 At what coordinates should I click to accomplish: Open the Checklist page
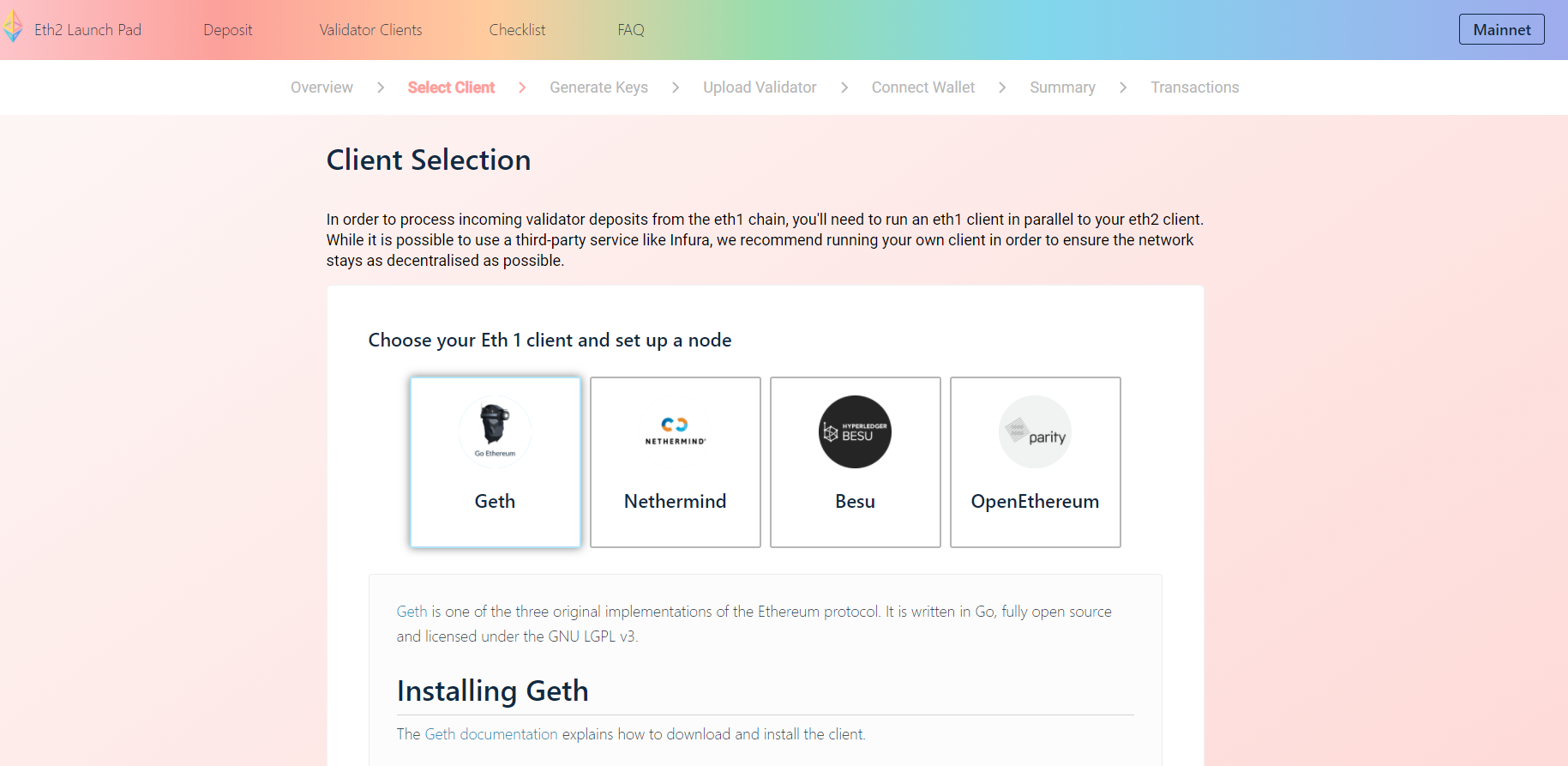tap(517, 30)
